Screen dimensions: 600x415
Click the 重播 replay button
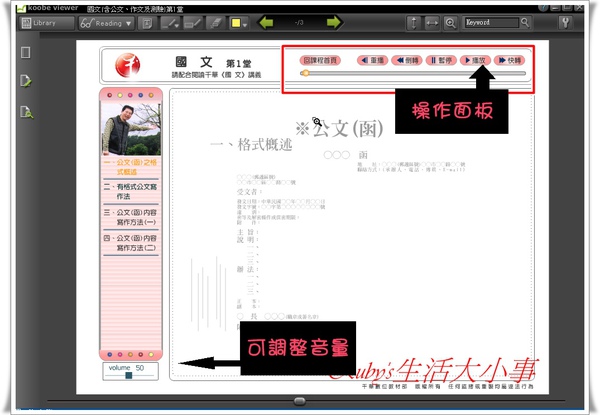(373, 60)
